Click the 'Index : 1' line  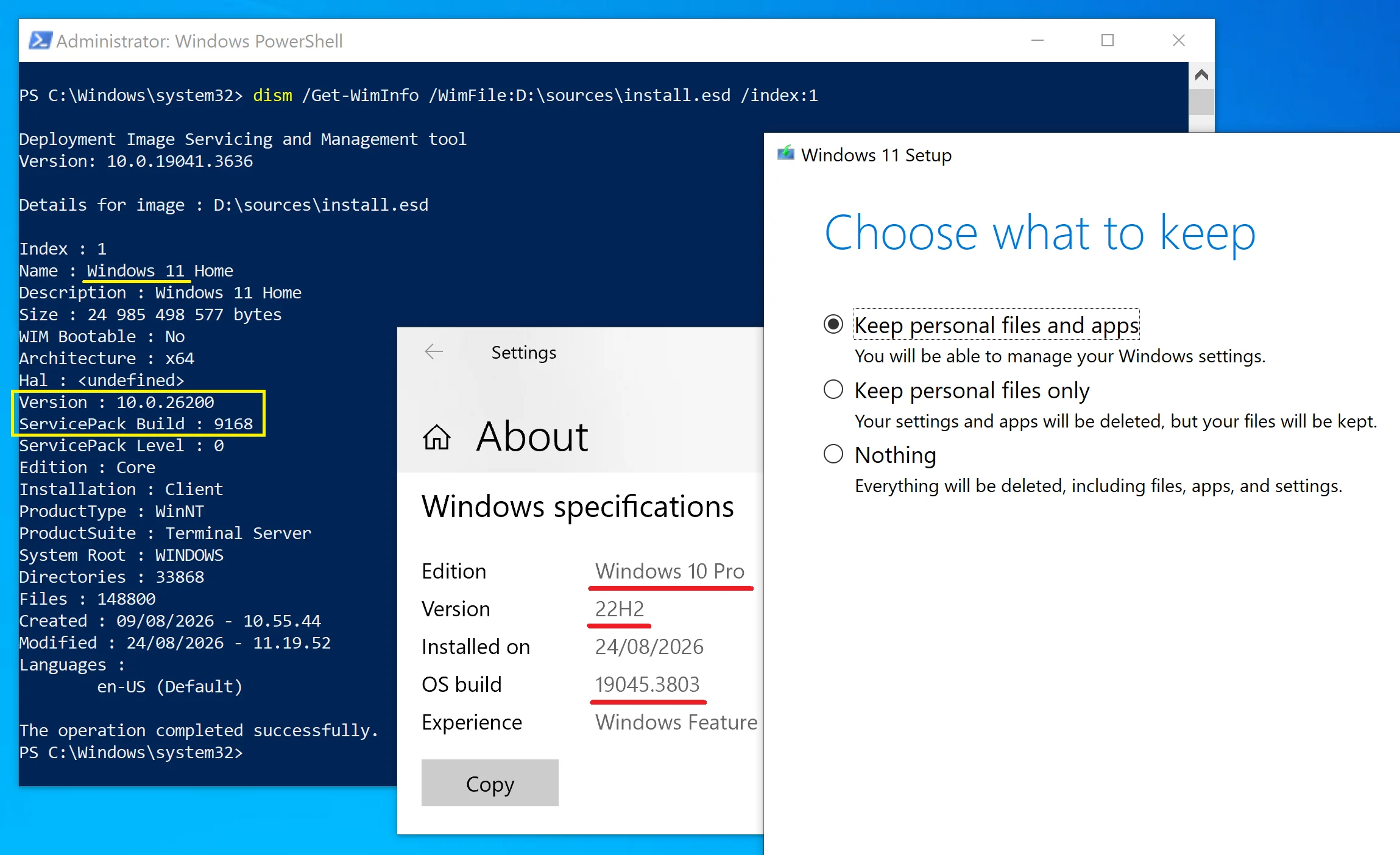[x=63, y=249]
